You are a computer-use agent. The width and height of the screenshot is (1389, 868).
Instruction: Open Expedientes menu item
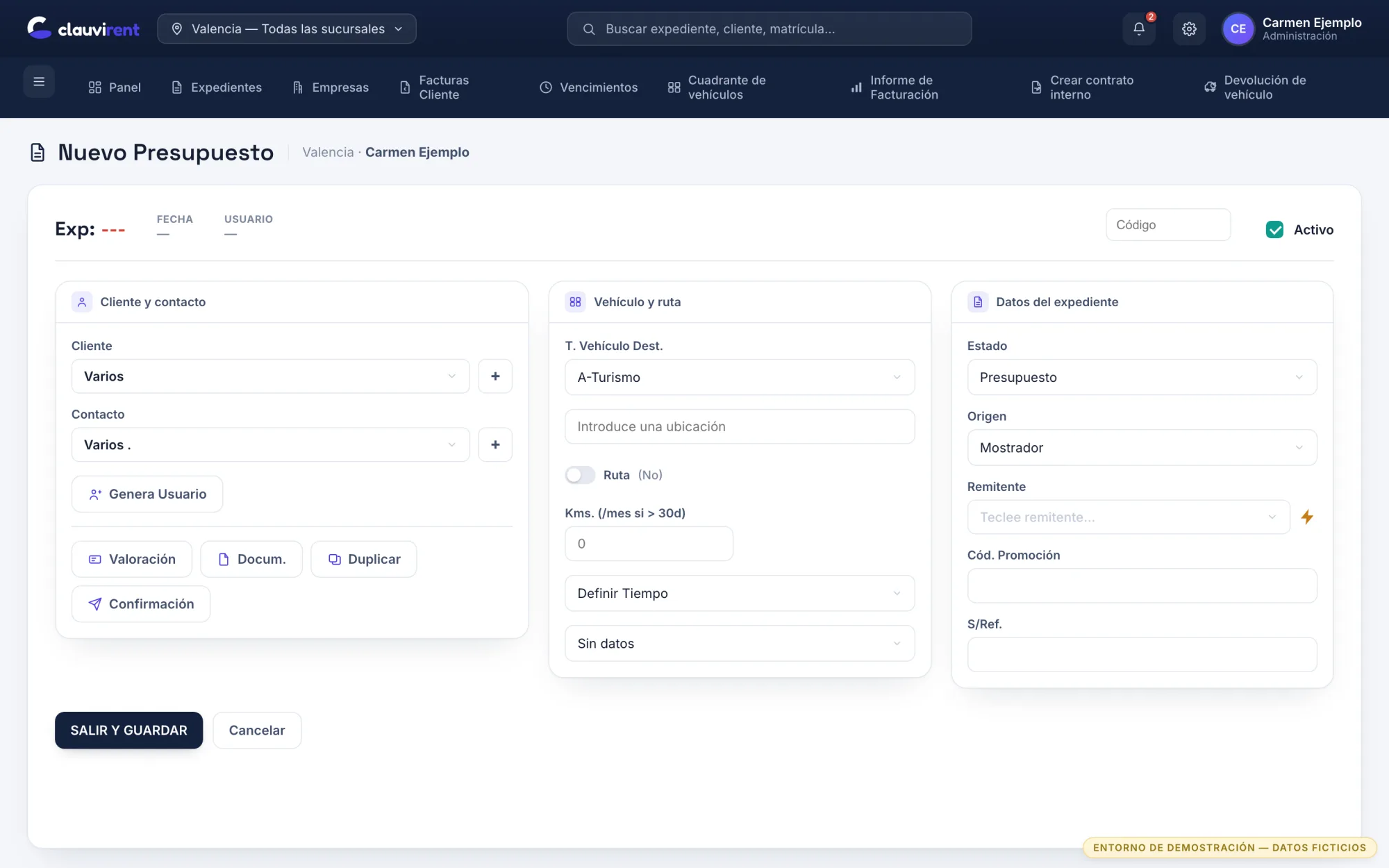[x=217, y=87]
